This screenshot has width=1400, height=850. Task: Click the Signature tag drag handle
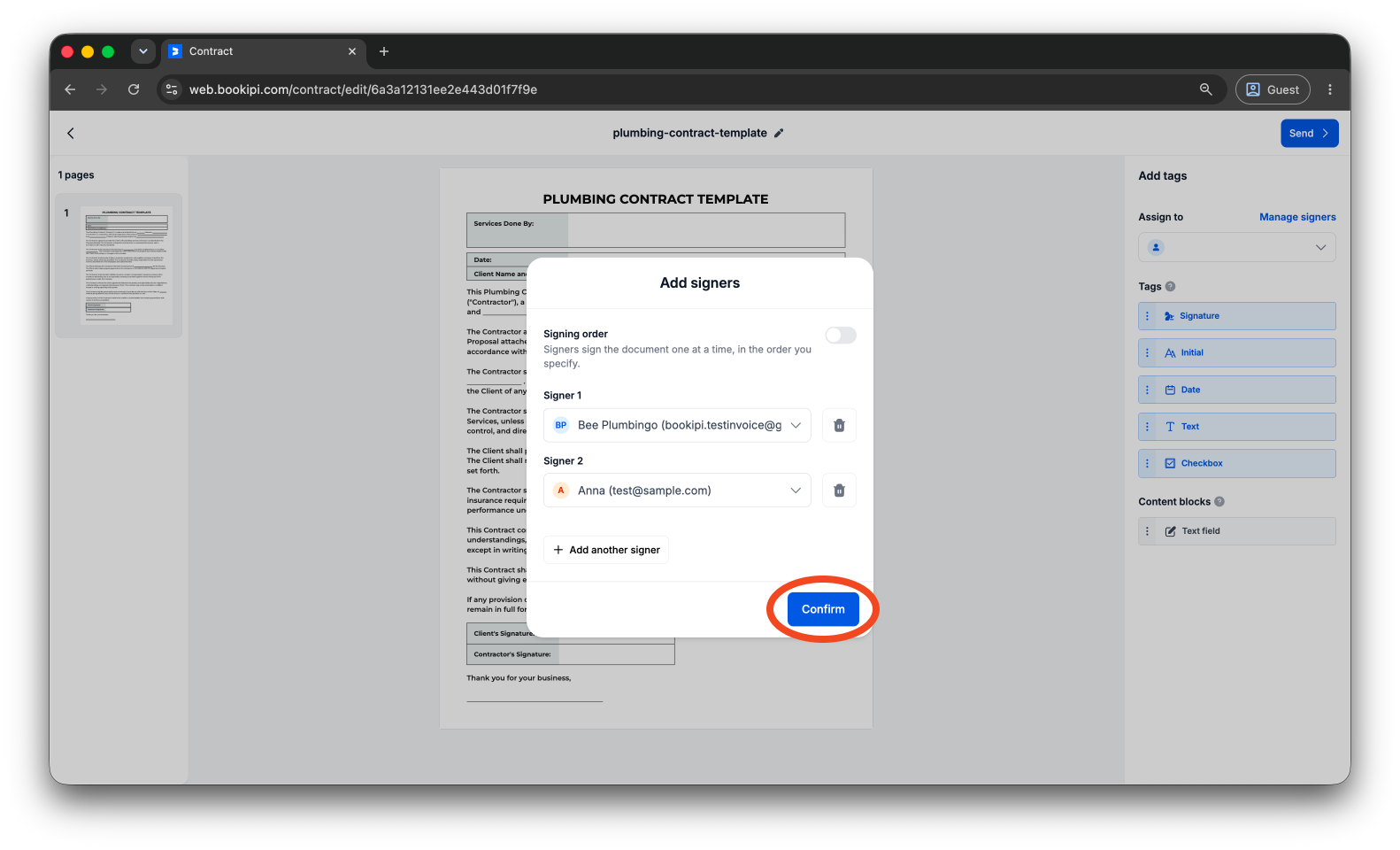1148,316
